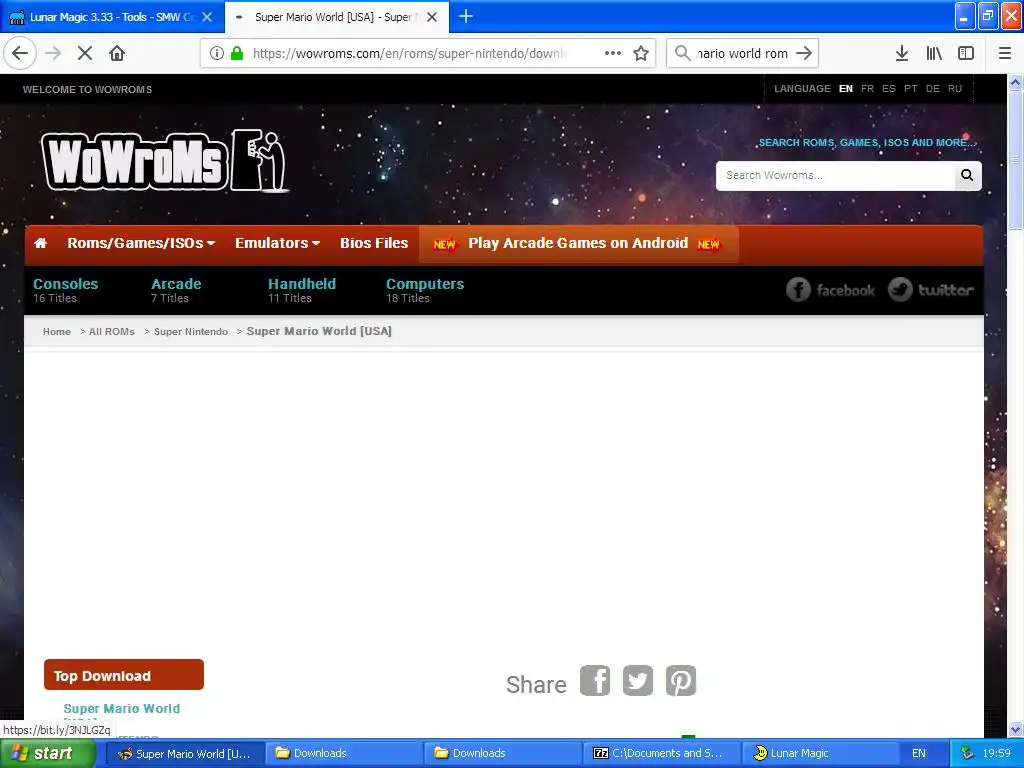Submit the search bar query arrow
This screenshot has height=768, width=1024.
(x=805, y=53)
